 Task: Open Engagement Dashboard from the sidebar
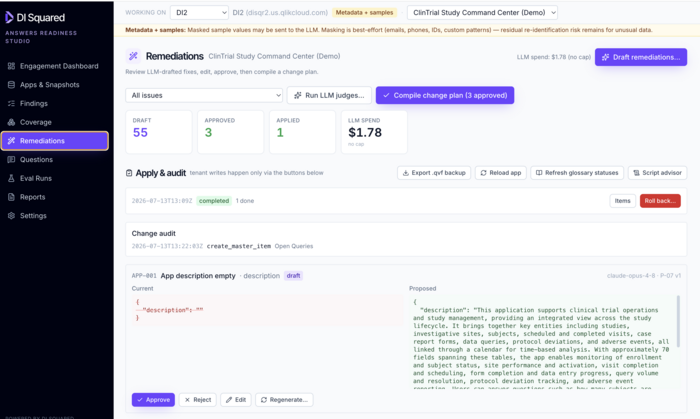(54, 66)
